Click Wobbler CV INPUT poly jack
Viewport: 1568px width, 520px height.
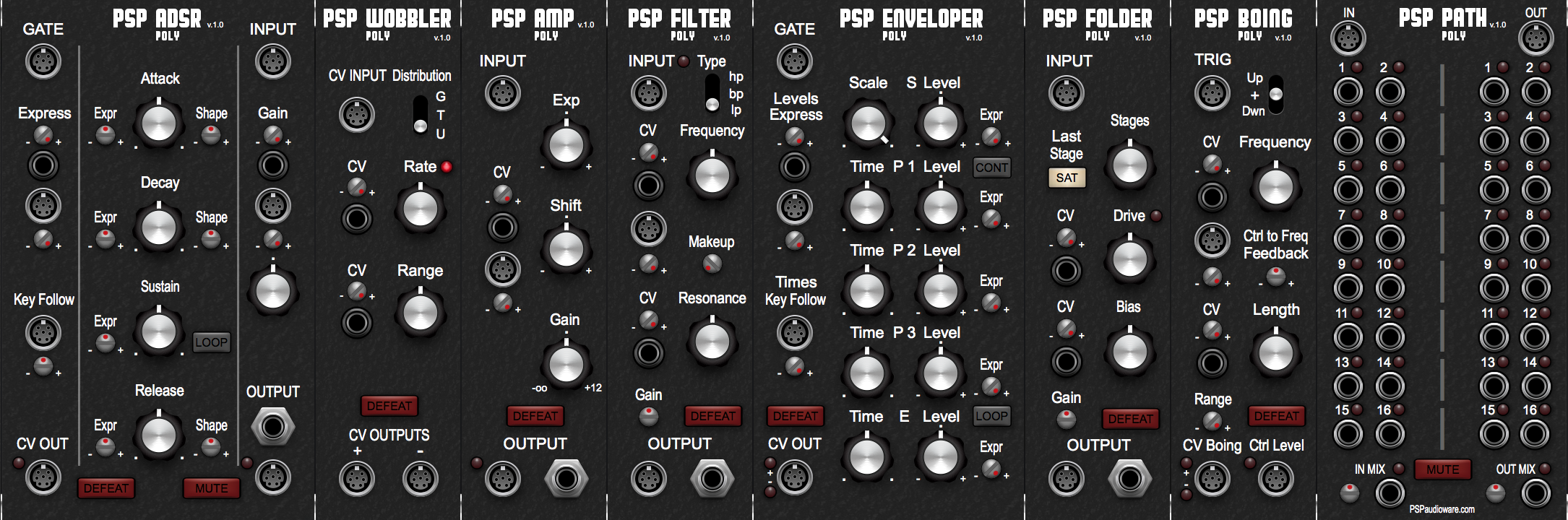(357, 115)
